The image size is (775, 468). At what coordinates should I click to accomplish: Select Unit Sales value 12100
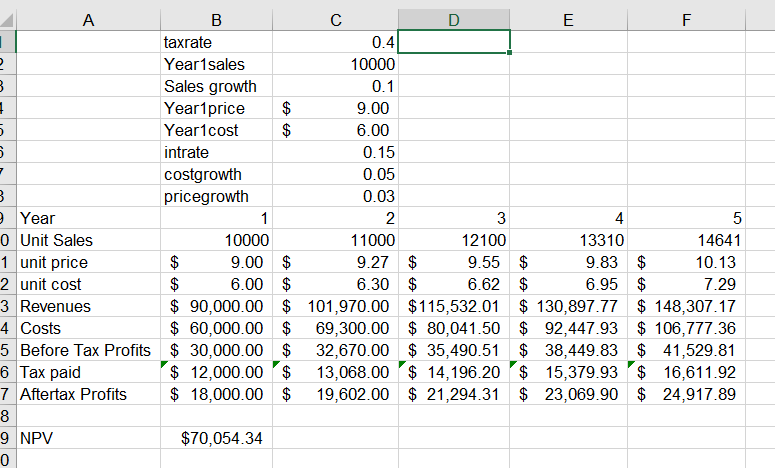click(x=454, y=240)
